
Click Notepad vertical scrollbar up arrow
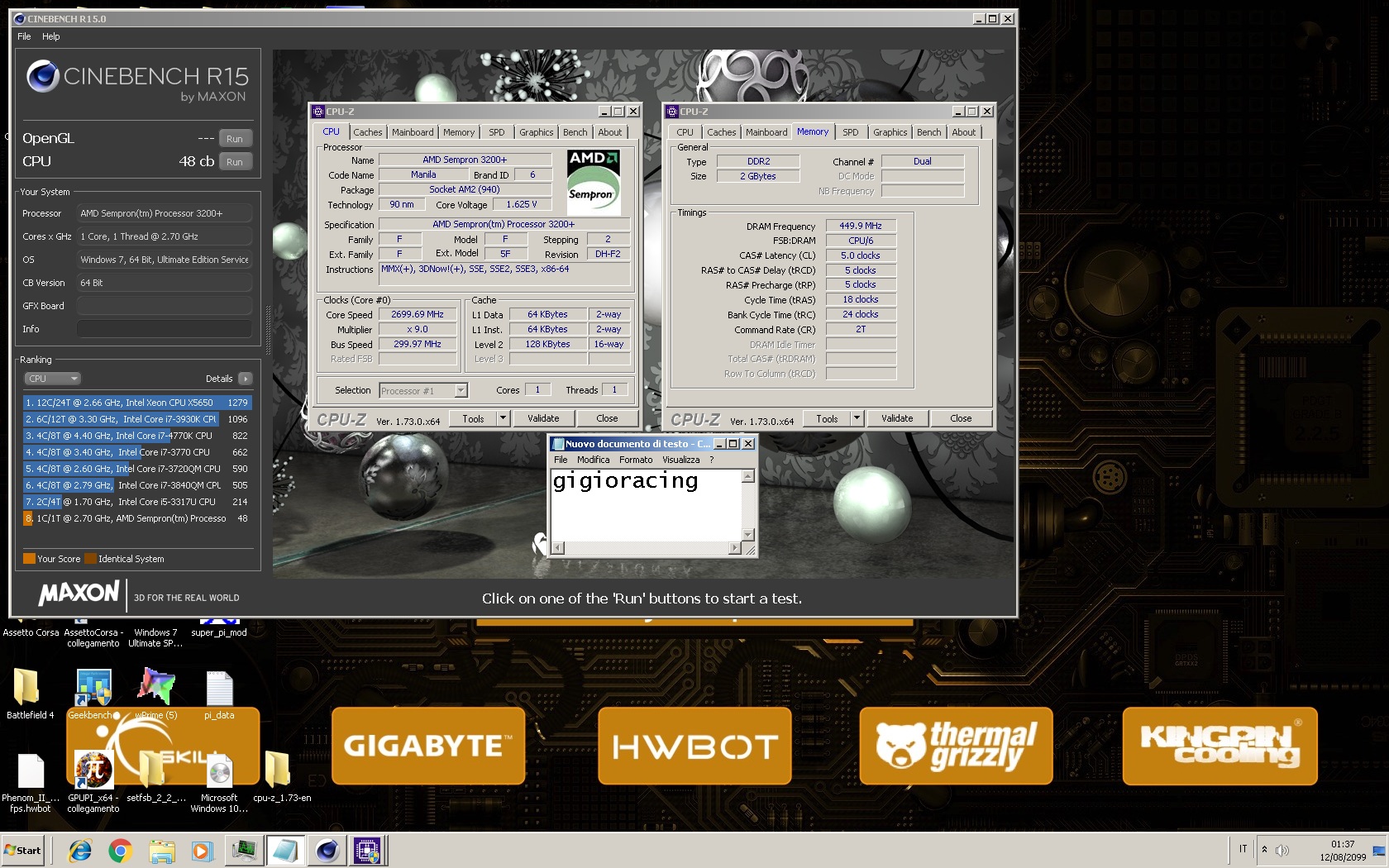point(748,476)
